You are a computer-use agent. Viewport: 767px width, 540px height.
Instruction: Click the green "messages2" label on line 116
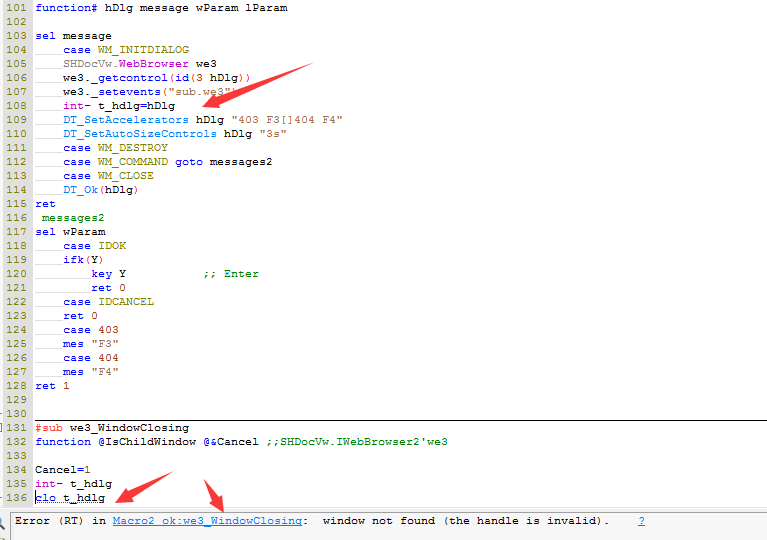73,218
